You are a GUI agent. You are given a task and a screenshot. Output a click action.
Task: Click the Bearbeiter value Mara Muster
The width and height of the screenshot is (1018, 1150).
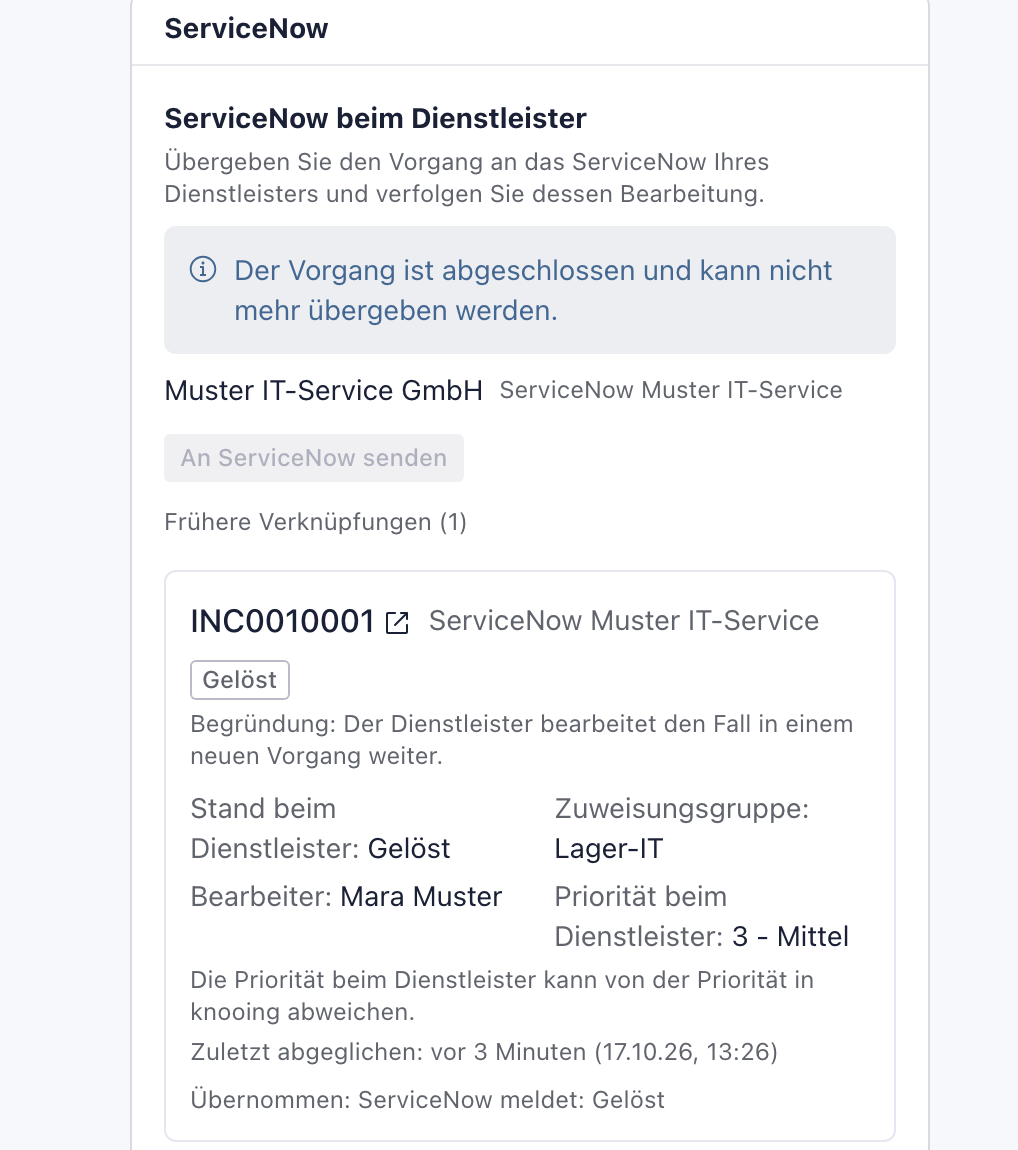421,896
